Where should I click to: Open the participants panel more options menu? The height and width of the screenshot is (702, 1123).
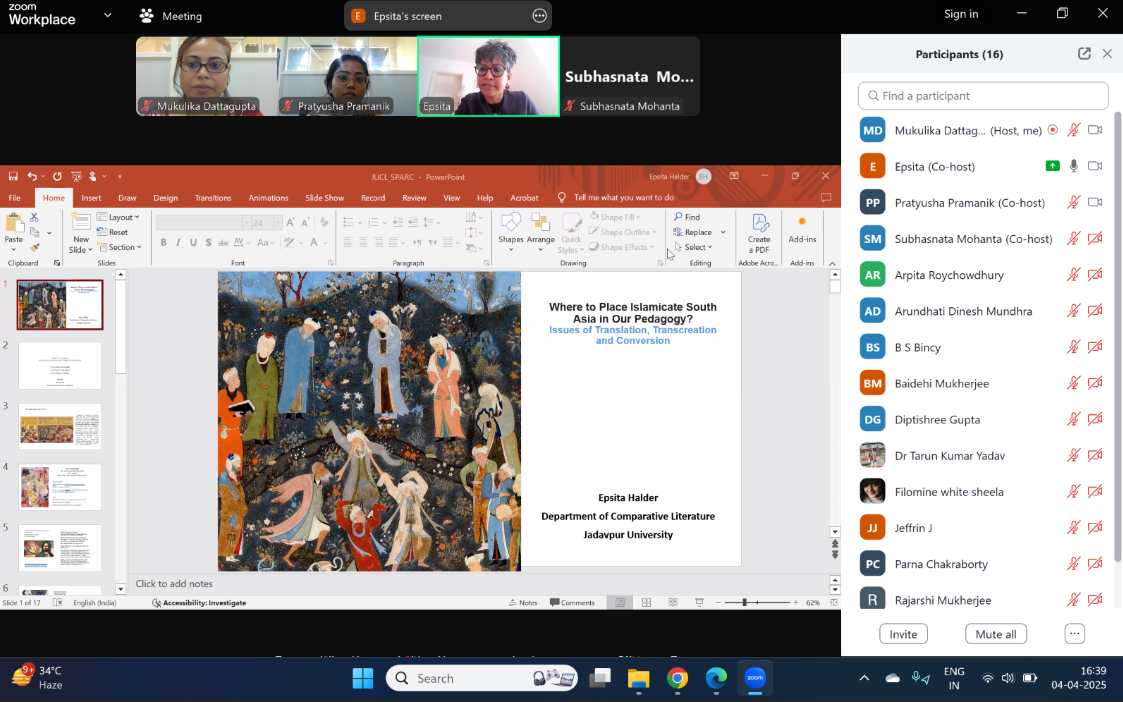tap(1074, 633)
